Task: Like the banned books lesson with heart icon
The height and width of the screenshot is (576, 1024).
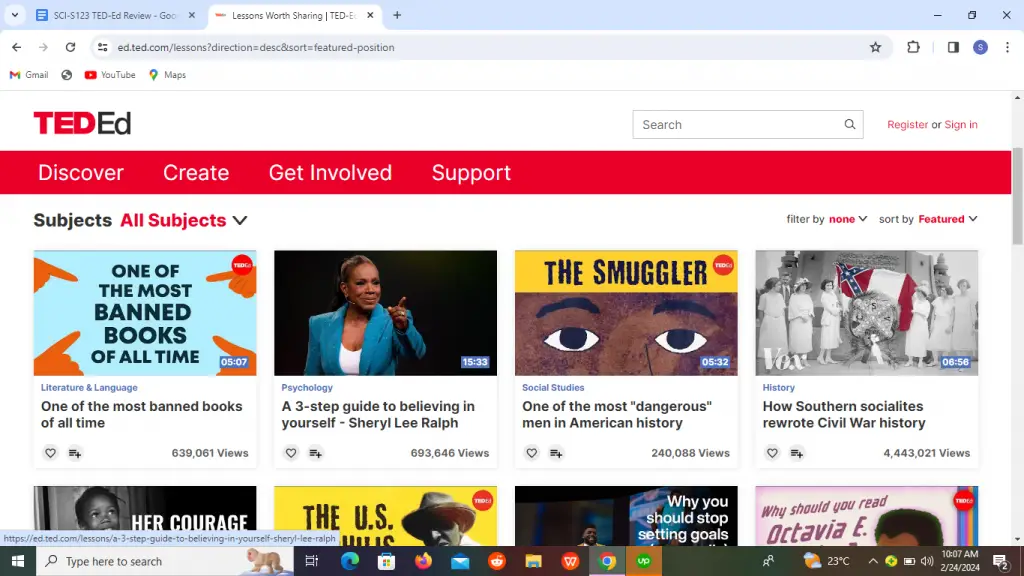Action: pyautogui.click(x=51, y=453)
